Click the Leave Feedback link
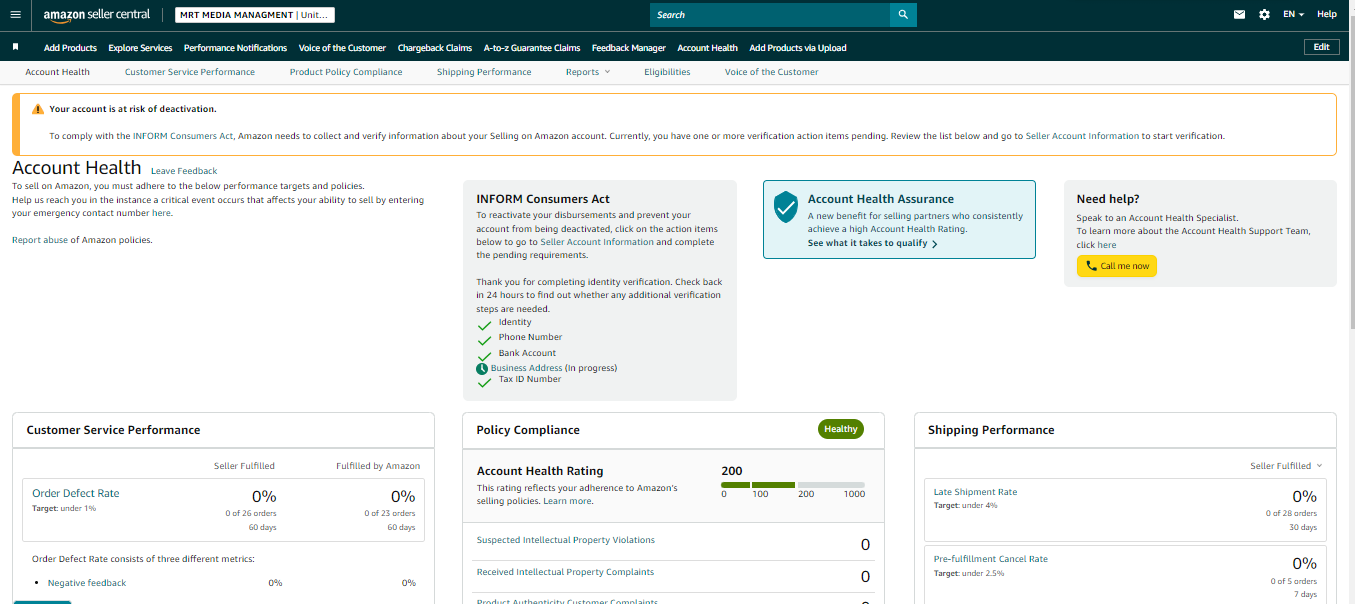 point(184,171)
